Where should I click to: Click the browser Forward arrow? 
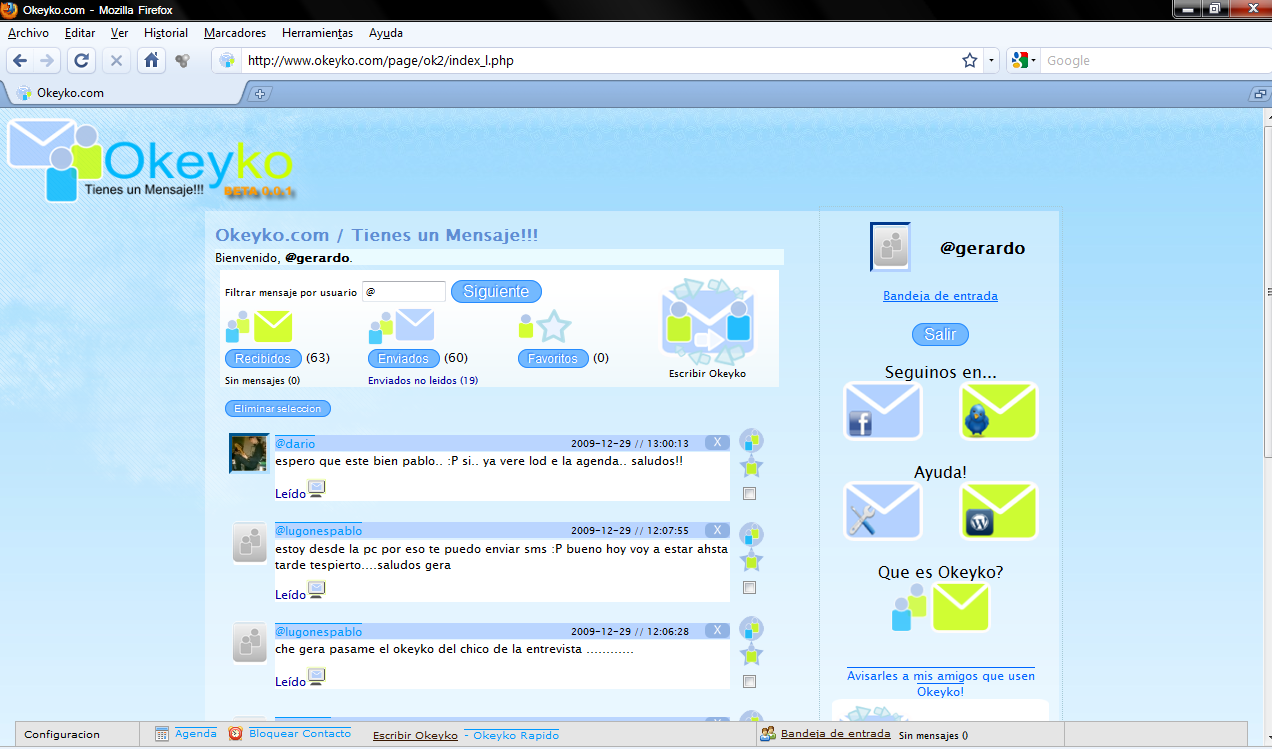tap(46, 61)
